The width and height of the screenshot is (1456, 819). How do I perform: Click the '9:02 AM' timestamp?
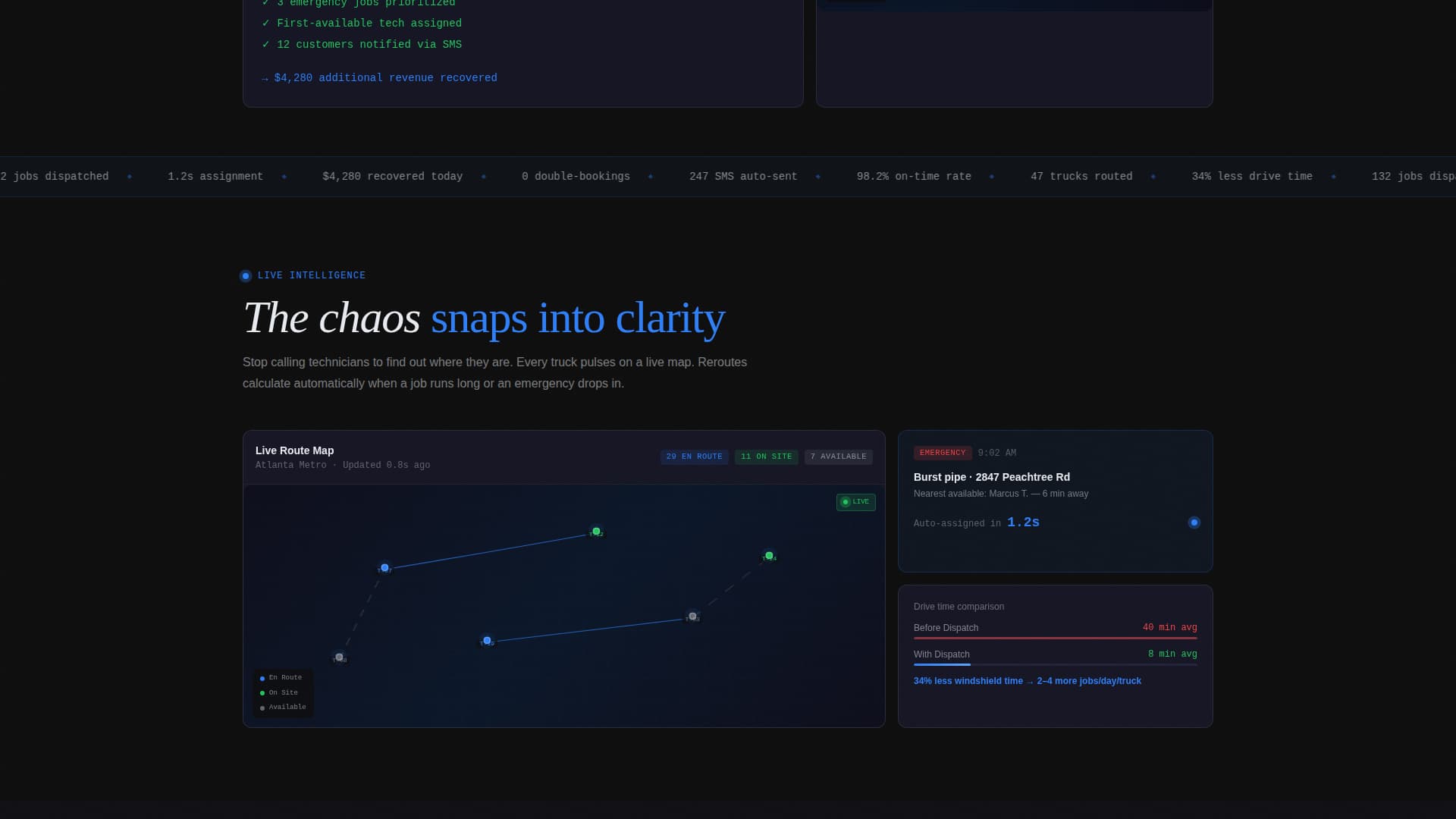997,453
